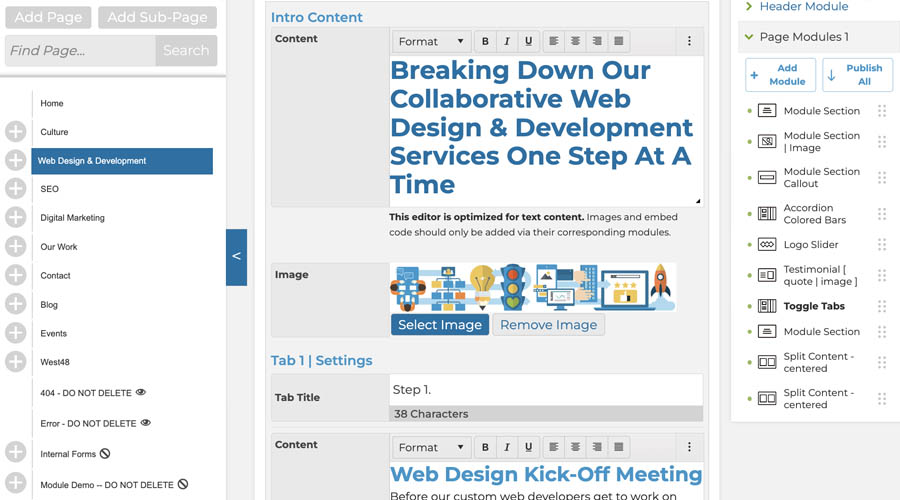Click plus icon beside Web Design & Development
900x500 pixels.
(15, 160)
